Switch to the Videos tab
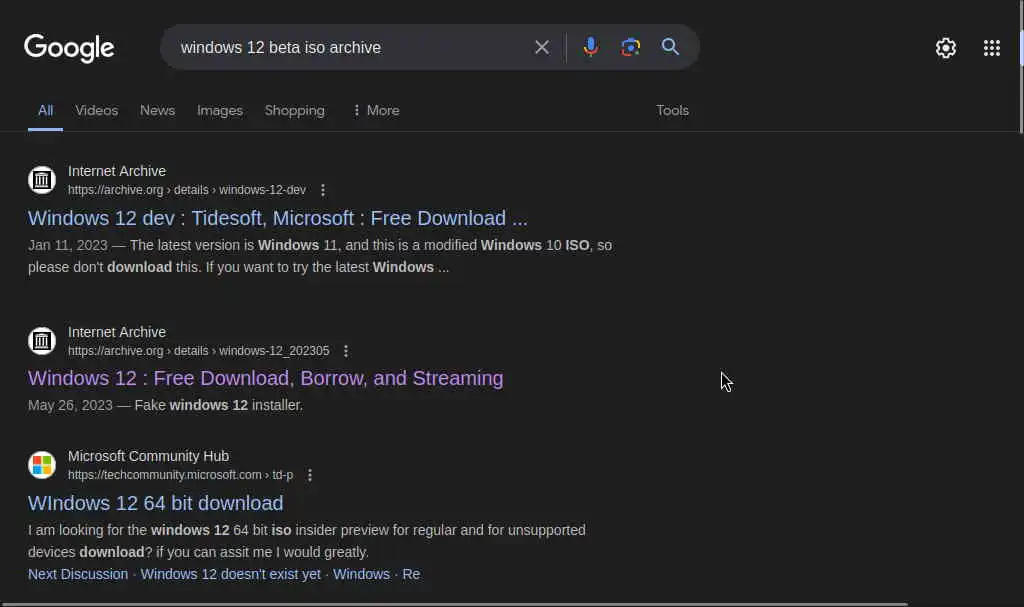This screenshot has width=1024, height=607. click(x=97, y=110)
